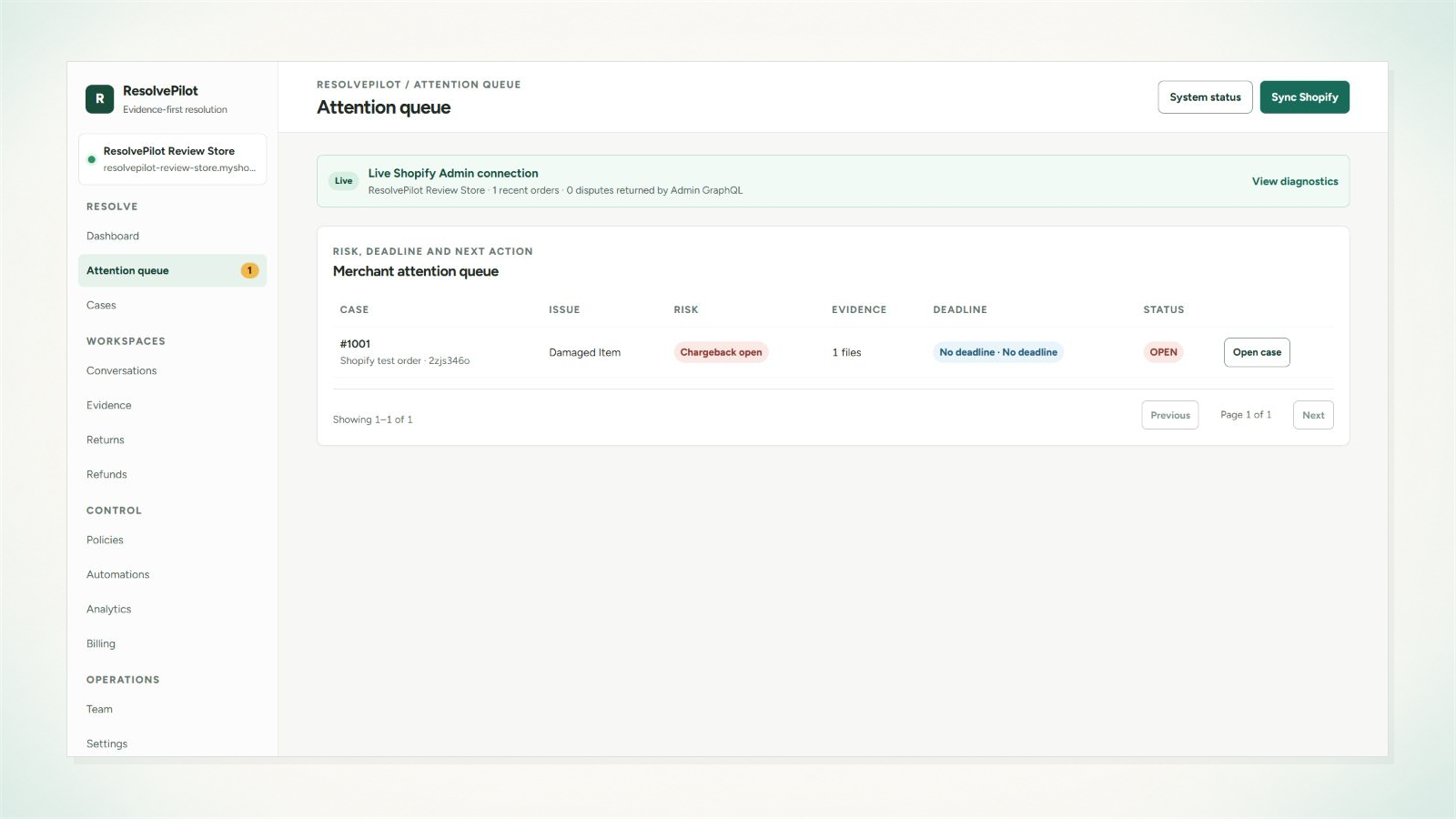Follow the View diagnostics link
The image size is (1456, 819).
(x=1295, y=181)
